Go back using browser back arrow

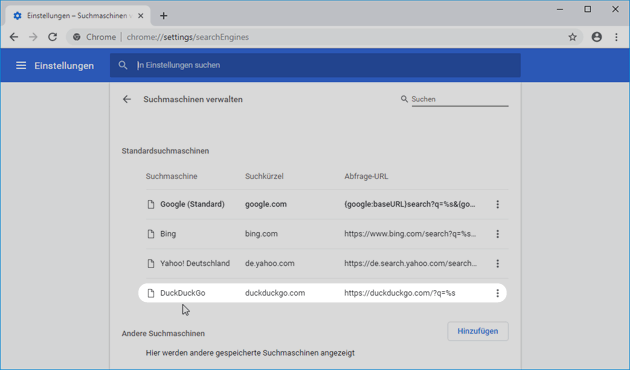click(14, 37)
